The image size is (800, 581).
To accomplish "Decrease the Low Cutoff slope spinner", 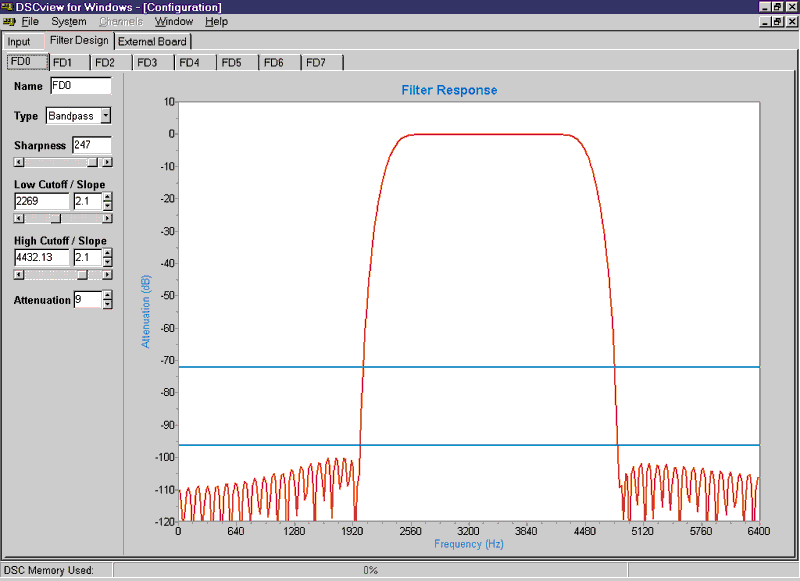I will [108, 204].
